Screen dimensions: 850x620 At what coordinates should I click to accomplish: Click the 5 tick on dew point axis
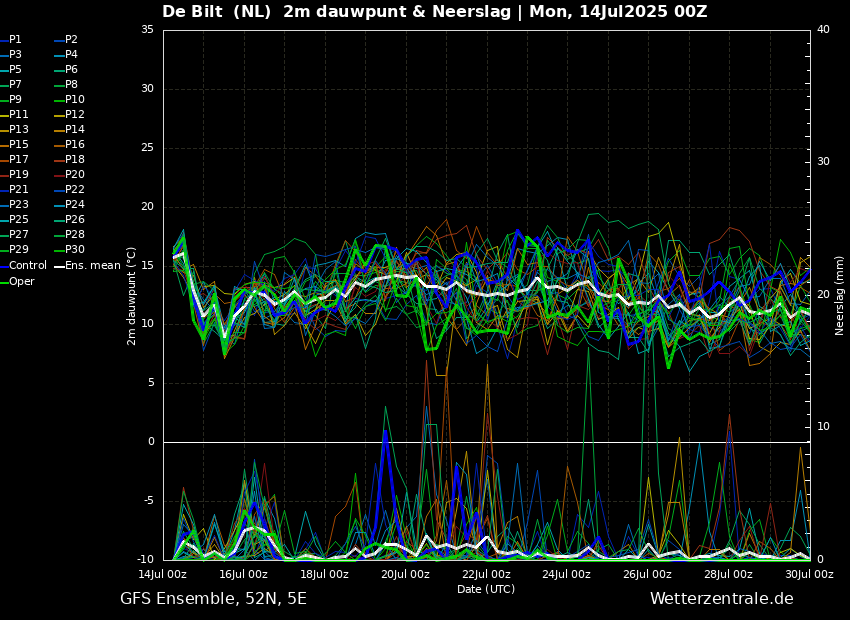(x=151, y=383)
